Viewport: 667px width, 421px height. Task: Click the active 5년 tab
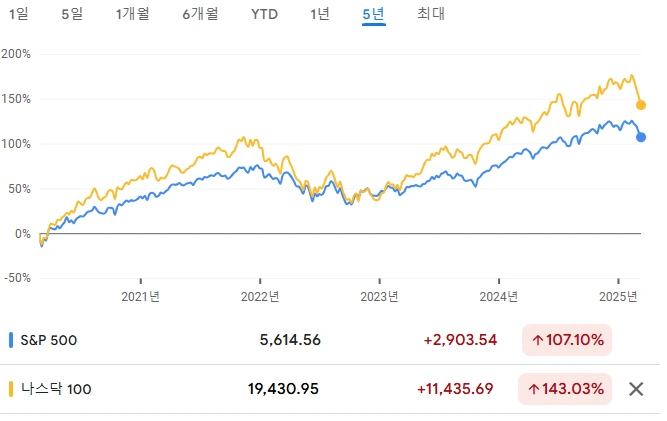[x=373, y=14]
